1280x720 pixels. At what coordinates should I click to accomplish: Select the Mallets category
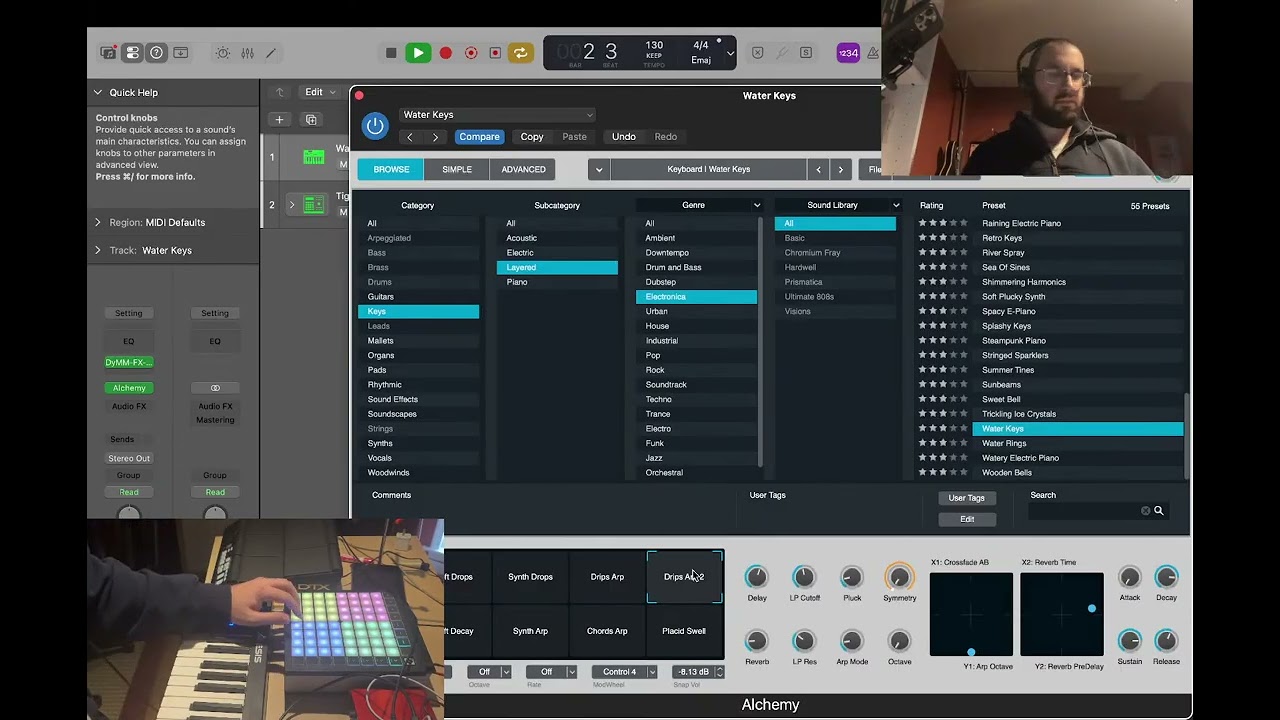pyautogui.click(x=419, y=341)
